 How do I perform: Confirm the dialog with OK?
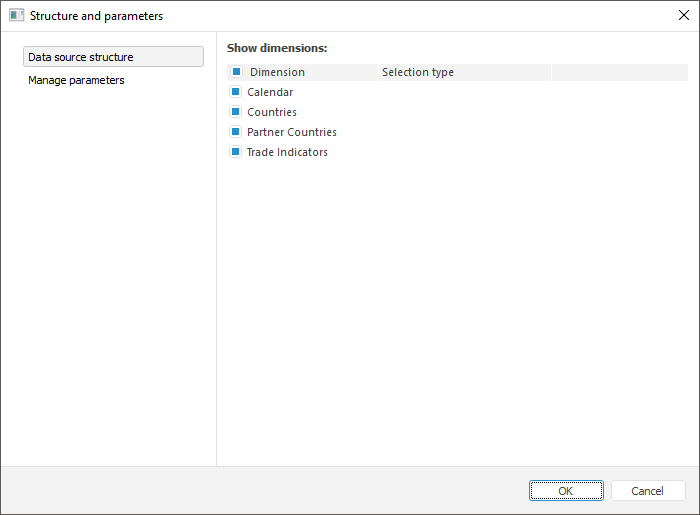coord(566,491)
